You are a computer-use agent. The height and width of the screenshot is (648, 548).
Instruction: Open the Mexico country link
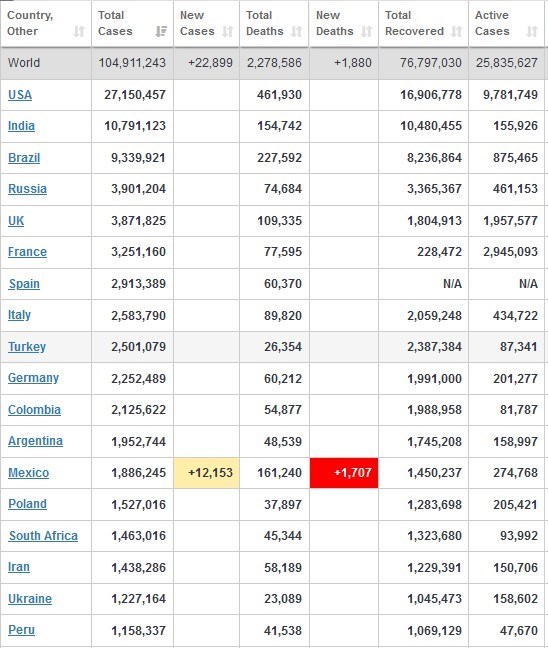[29, 472]
